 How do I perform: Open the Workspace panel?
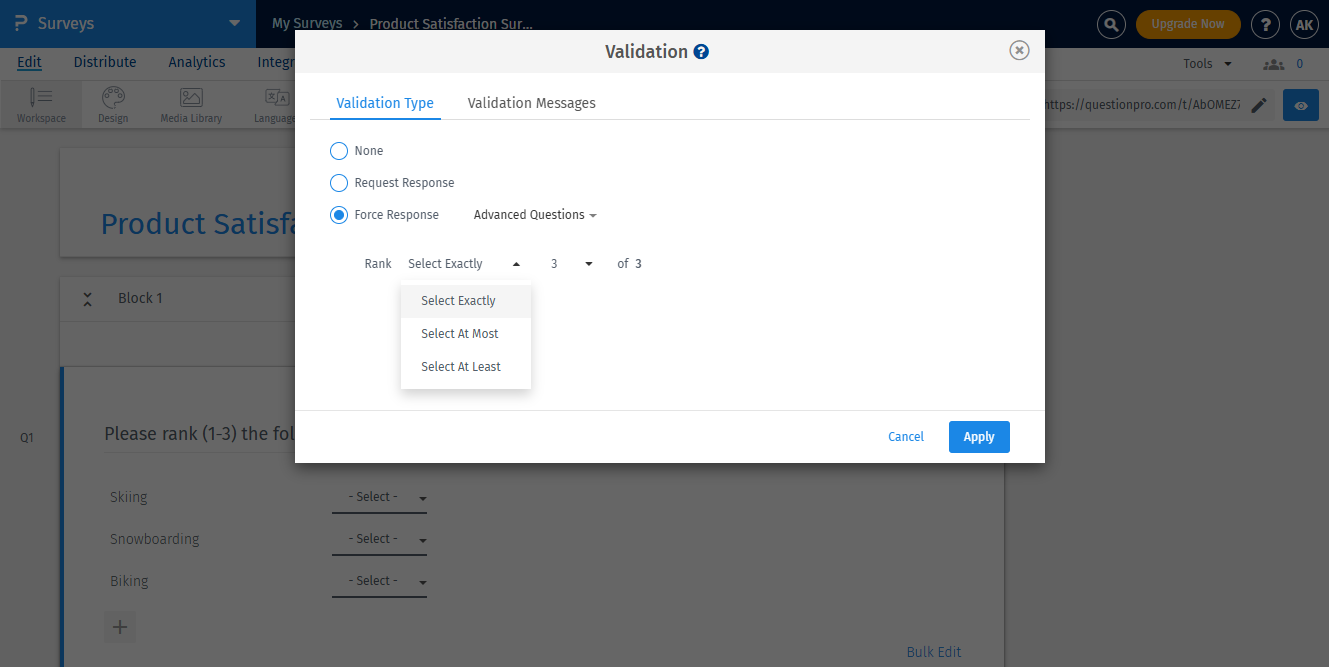pyautogui.click(x=41, y=104)
